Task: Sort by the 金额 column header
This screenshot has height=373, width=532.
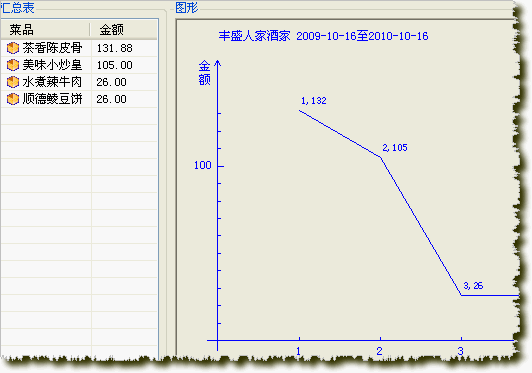Action: coord(124,30)
